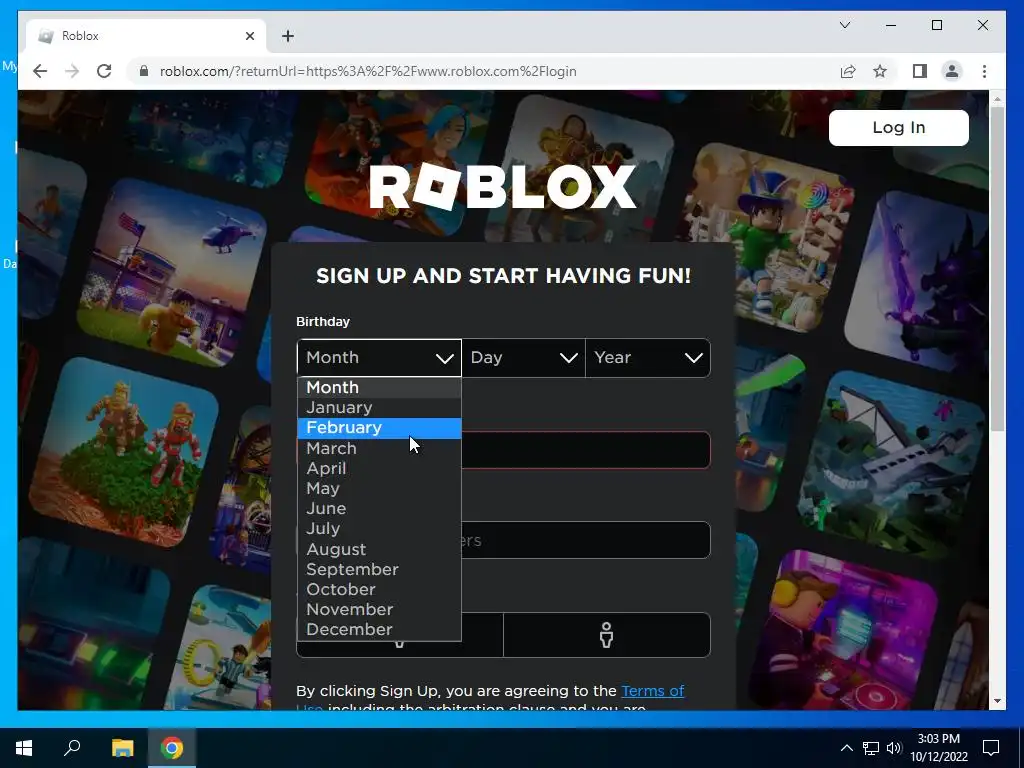Choose June from the month list
The height and width of the screenshot is (768, 1024).
click(379, 509)
